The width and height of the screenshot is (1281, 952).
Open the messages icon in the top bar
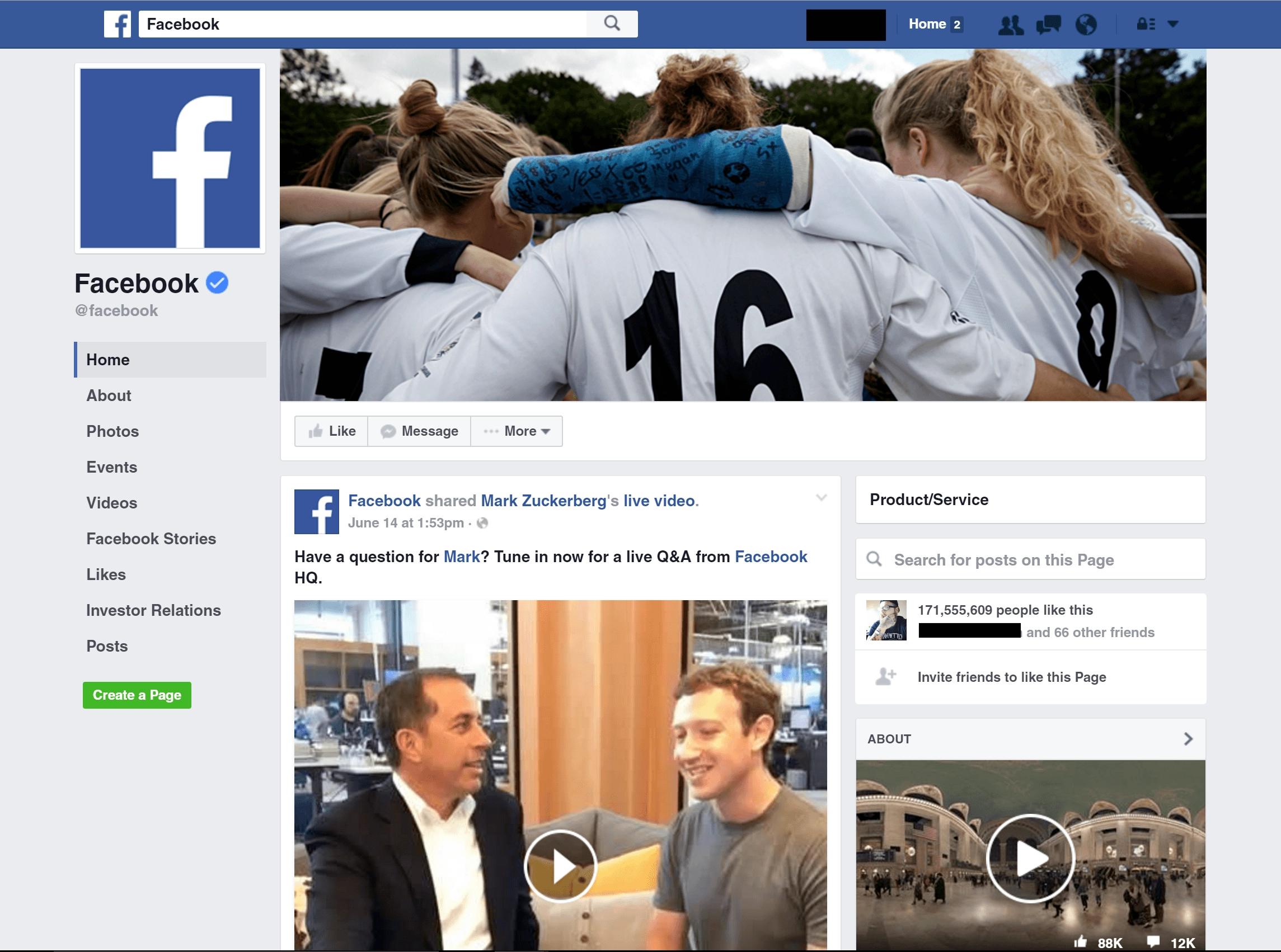click(1048, 25)
